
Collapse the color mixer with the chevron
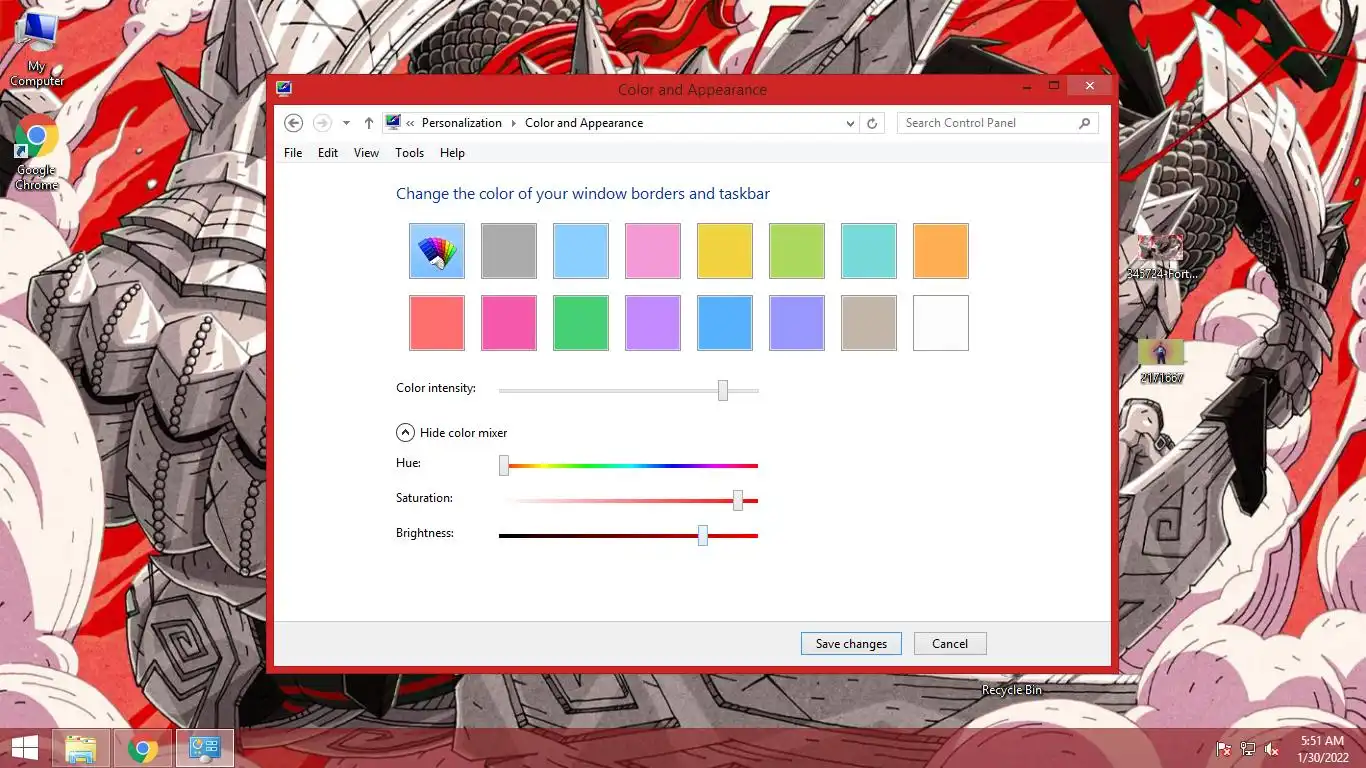[405, 433]
